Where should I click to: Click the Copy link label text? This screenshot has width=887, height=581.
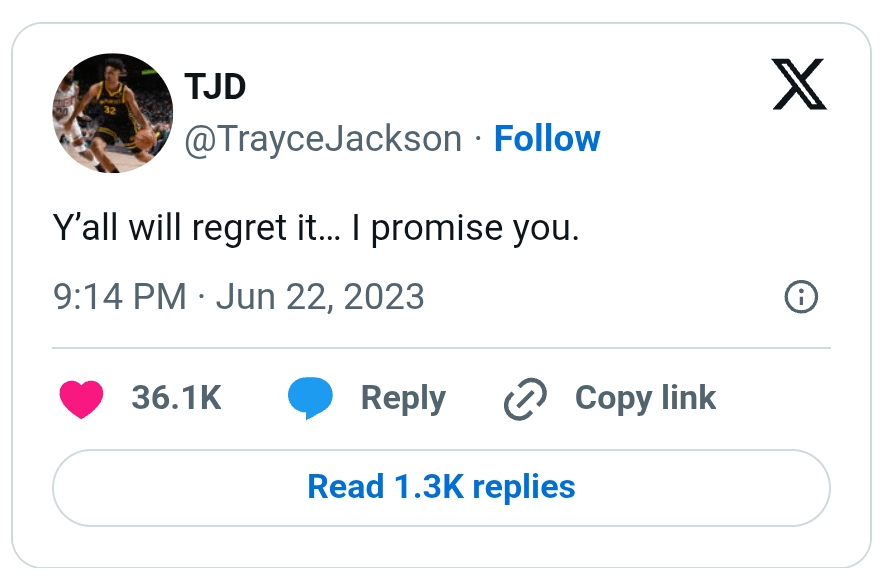click(x=644, y=397)
